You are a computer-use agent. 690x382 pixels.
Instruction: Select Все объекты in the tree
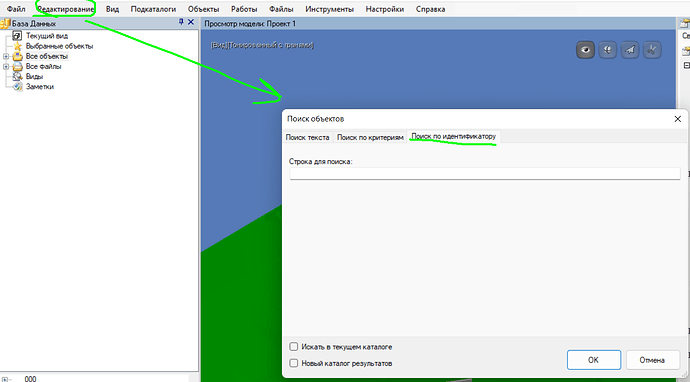[47, 56]
